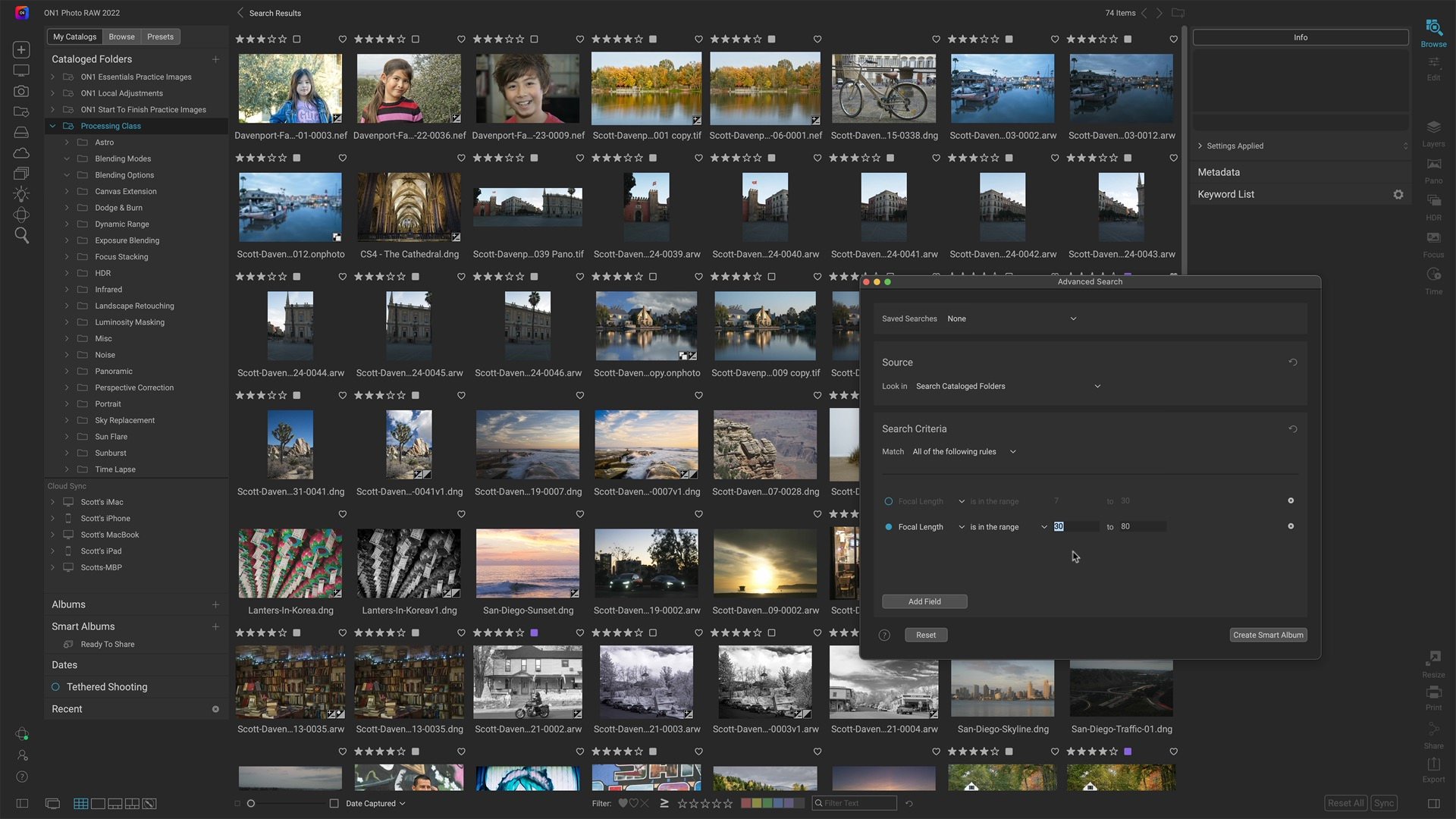Switch to My Catalogs tab
The width and height of the screenshot is (1456, 819).
(75, 36)
